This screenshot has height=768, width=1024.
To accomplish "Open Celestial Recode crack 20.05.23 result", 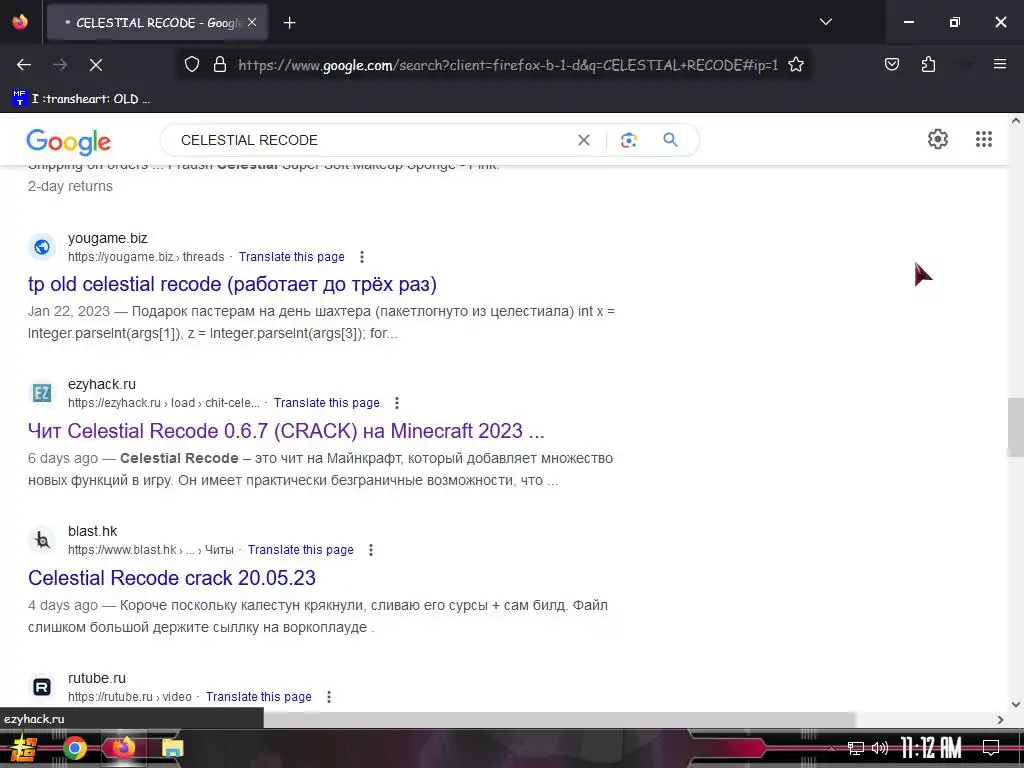I will 172,578.
